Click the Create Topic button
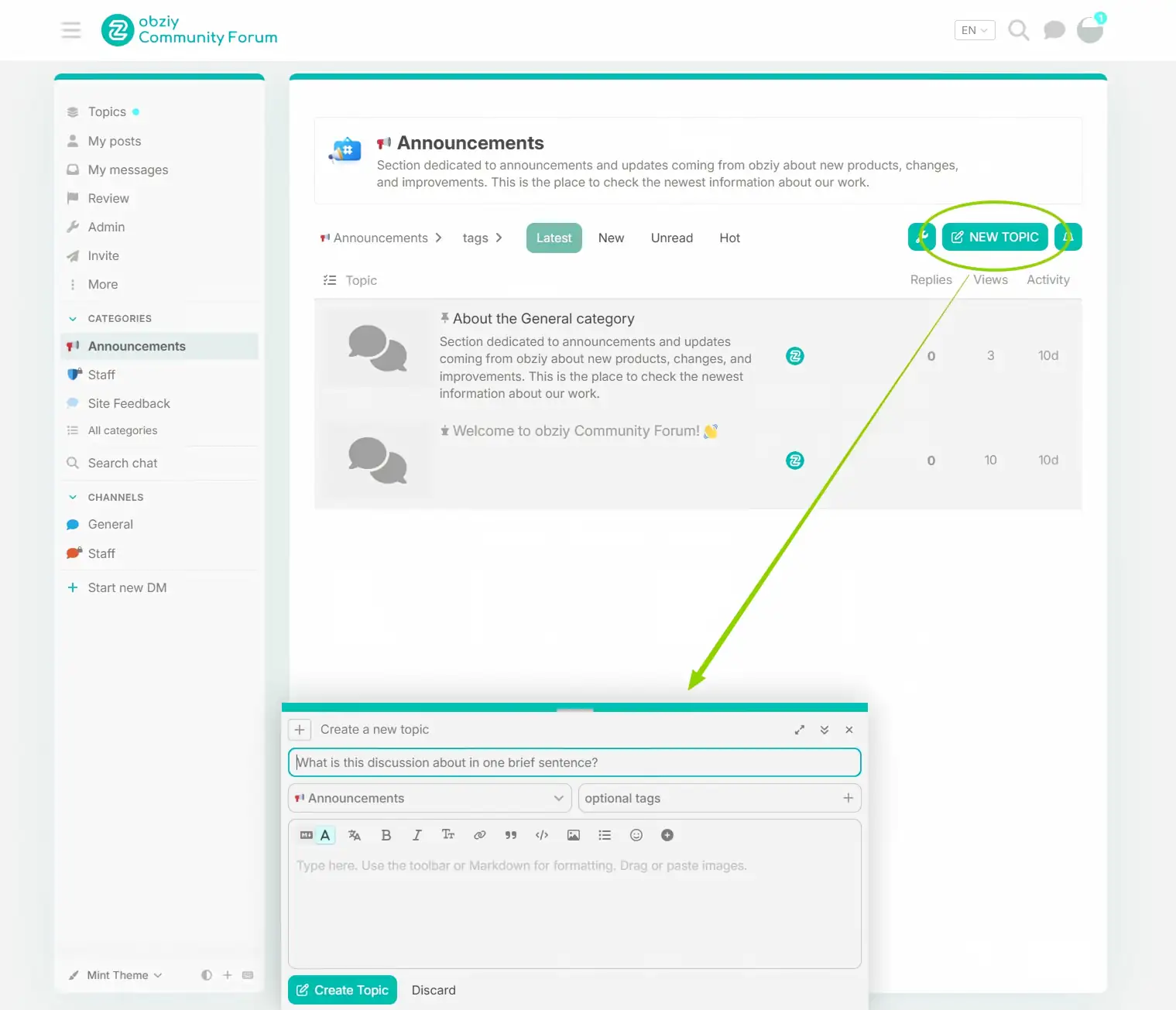Screen dimensions: 1176x1010 [342, 990]
